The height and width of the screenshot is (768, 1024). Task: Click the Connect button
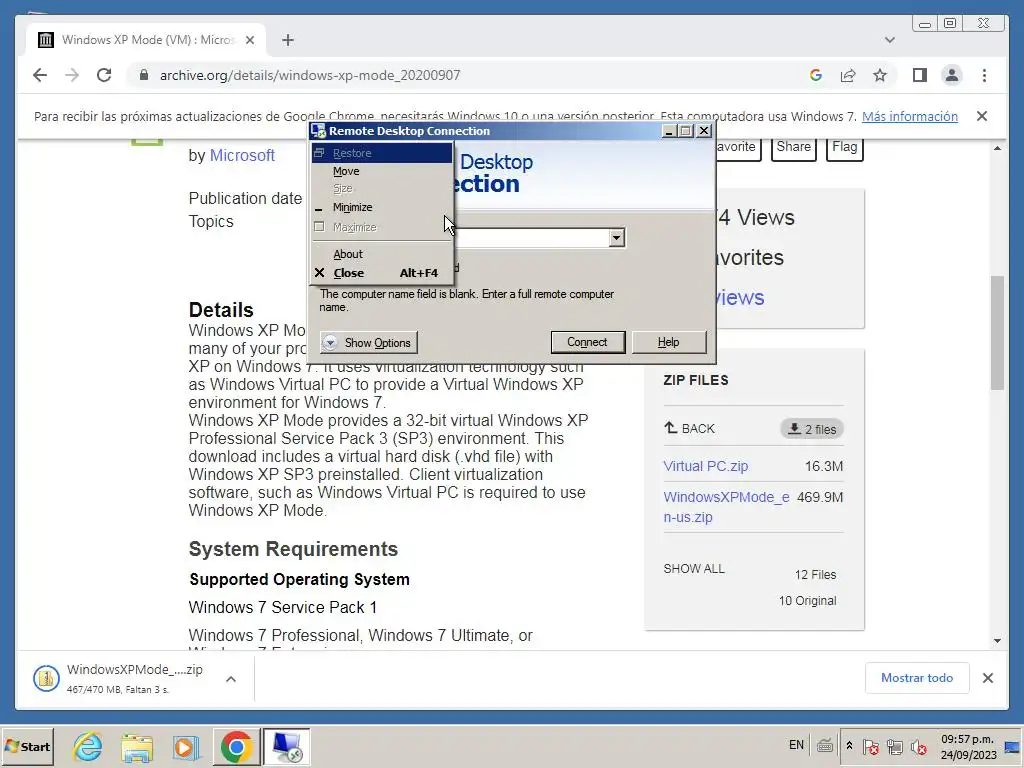coord(587,342)
